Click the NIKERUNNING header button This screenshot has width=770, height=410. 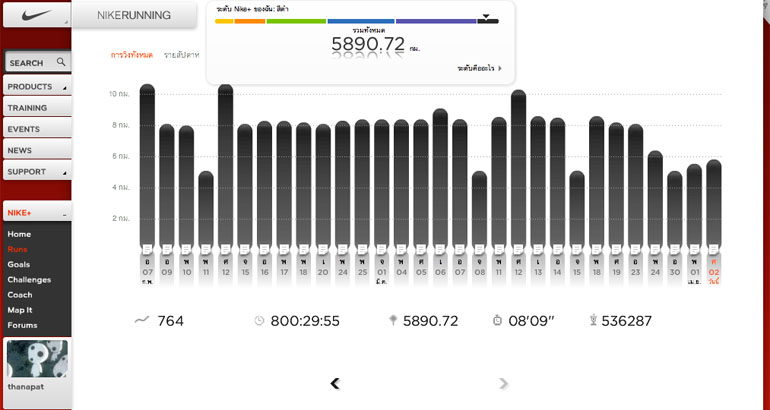click(134, 15)
